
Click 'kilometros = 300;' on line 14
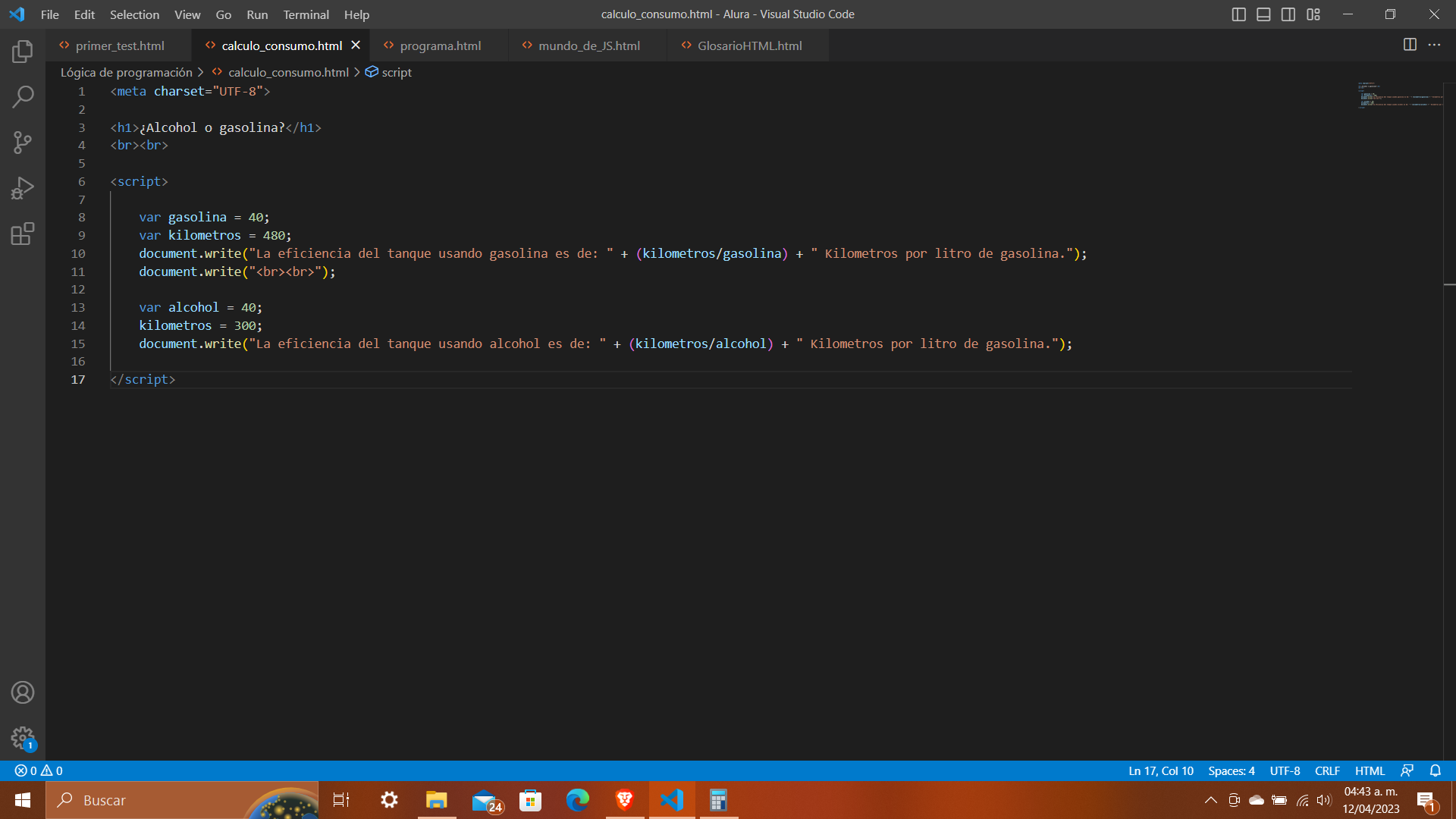200,325
